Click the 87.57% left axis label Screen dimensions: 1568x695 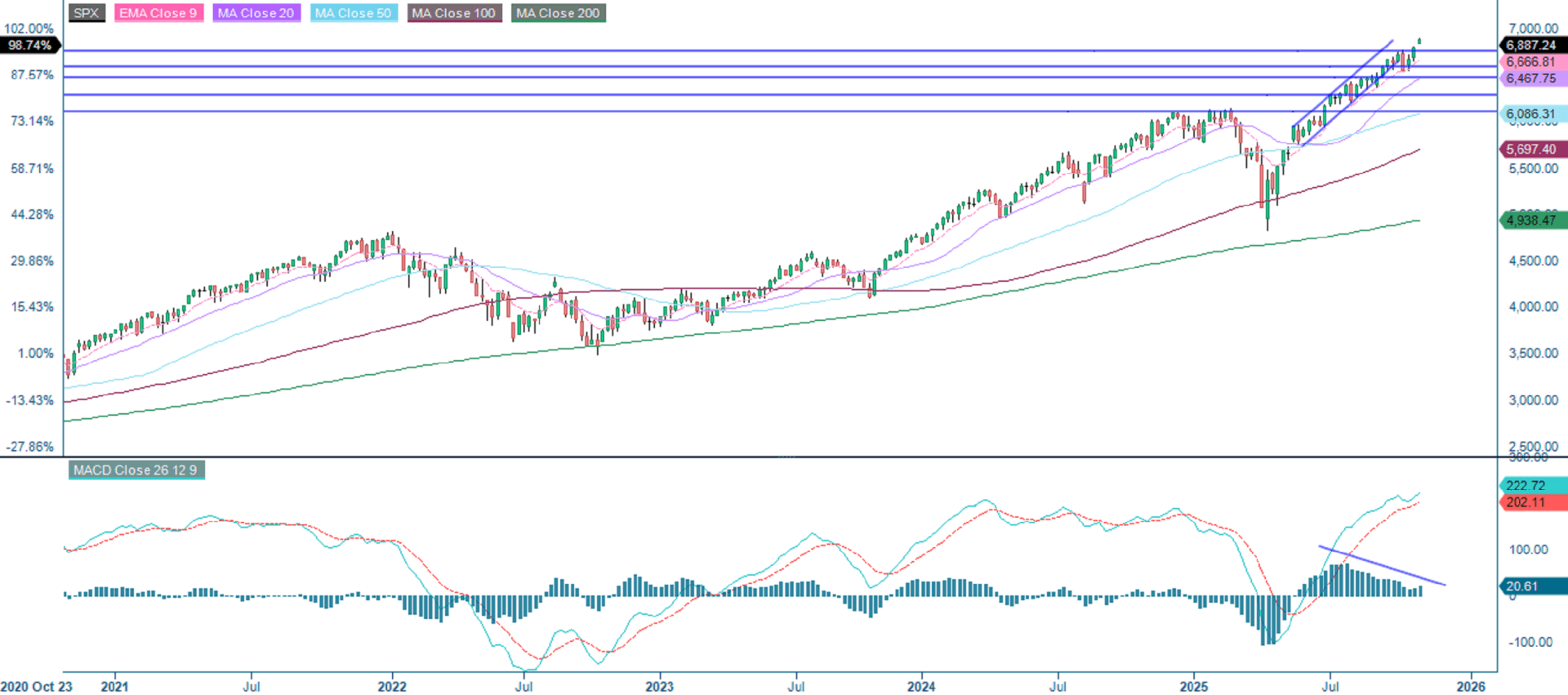pos(31,75)
